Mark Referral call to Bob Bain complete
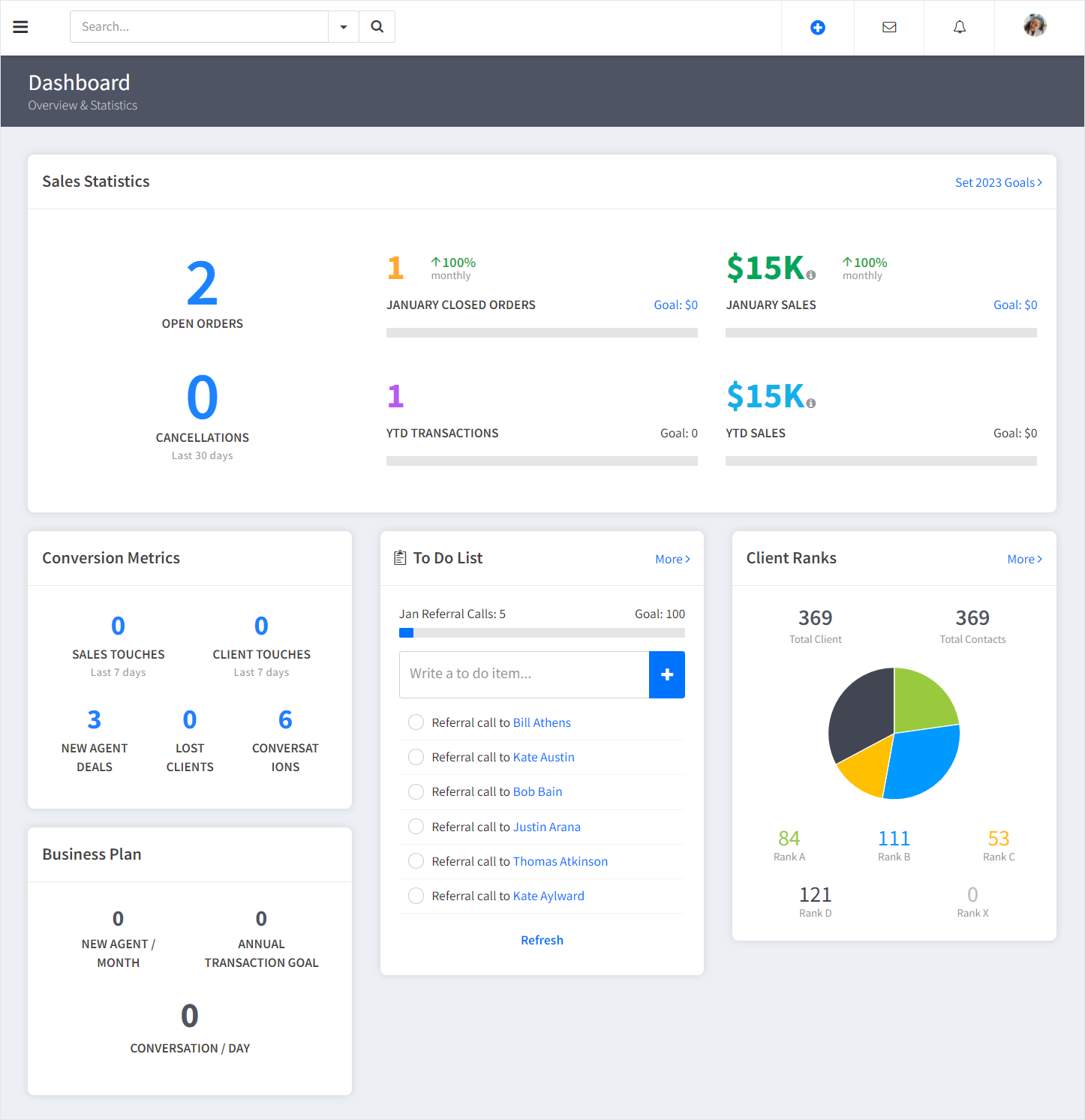The height and width of the screenshot is (1120, 1085). (x=416, y=792)
